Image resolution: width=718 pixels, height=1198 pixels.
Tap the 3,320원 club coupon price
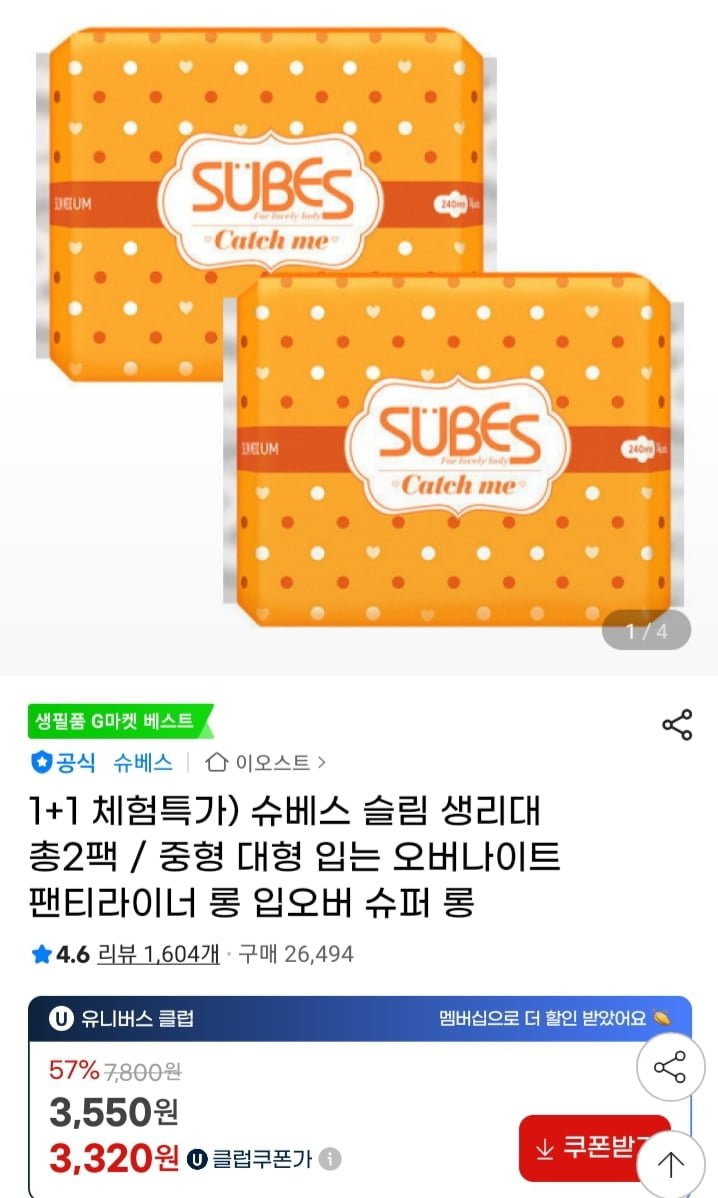coord(115,1159)
